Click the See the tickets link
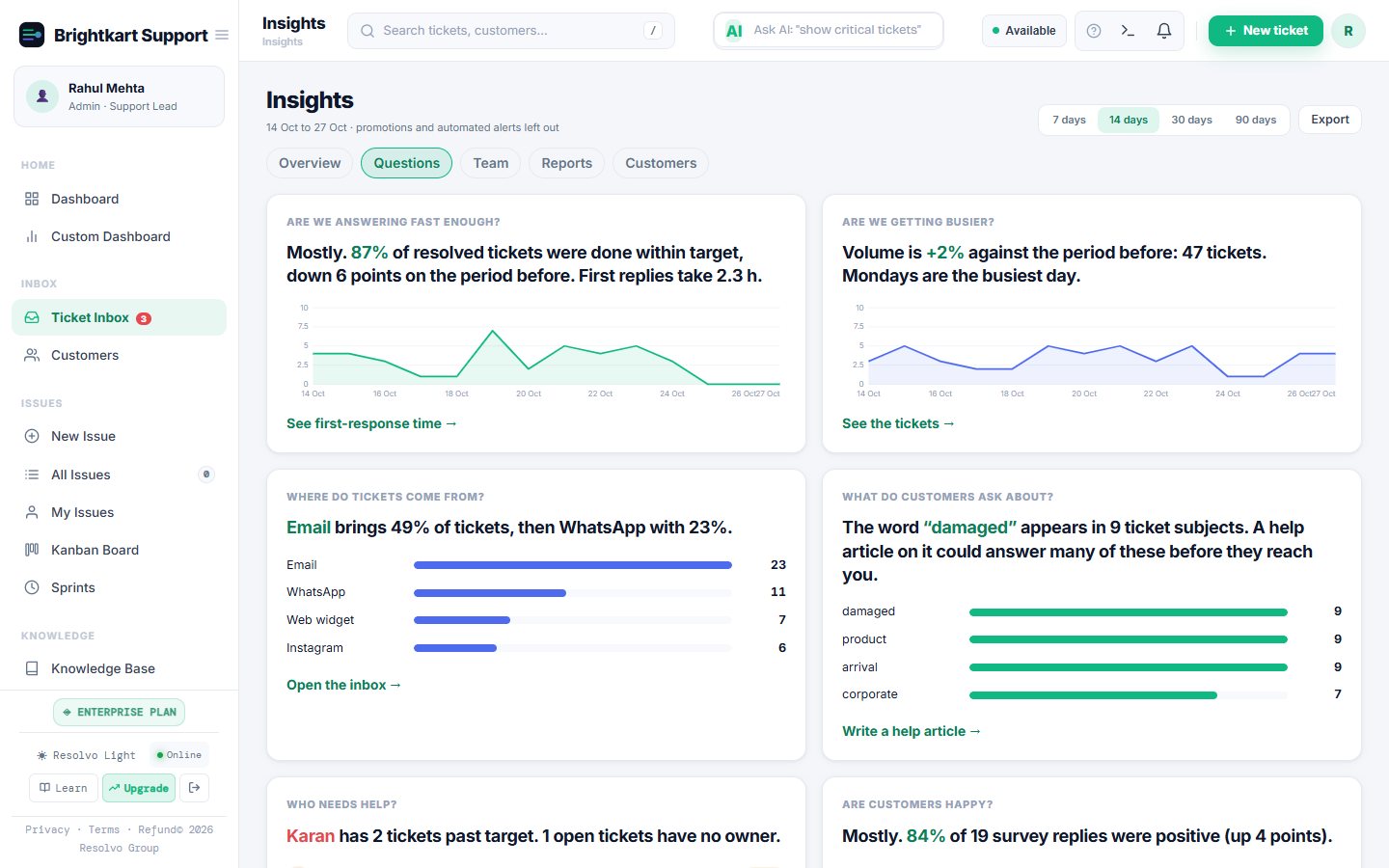The image size is (1389, 868). pyautogui.click(x=898, y=423)
